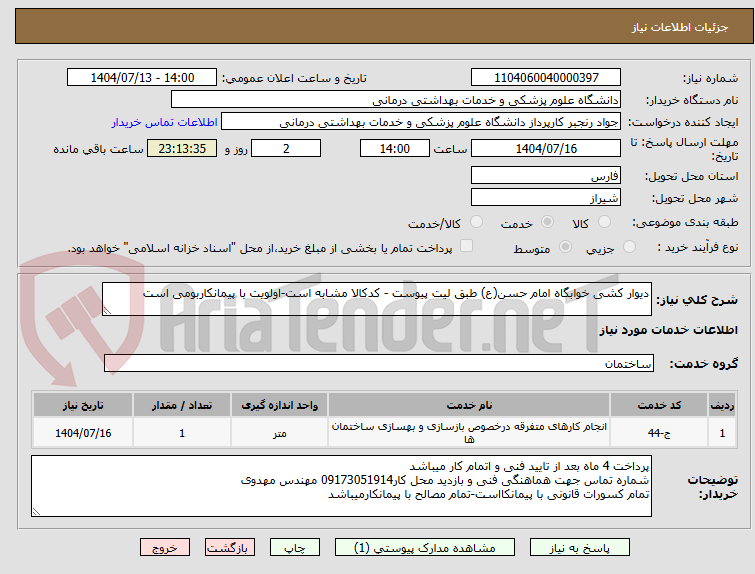This screenshot has height=574, width=755.
Task: Click the 'کد خدمت' column header
Action: [x=659, y=405]
